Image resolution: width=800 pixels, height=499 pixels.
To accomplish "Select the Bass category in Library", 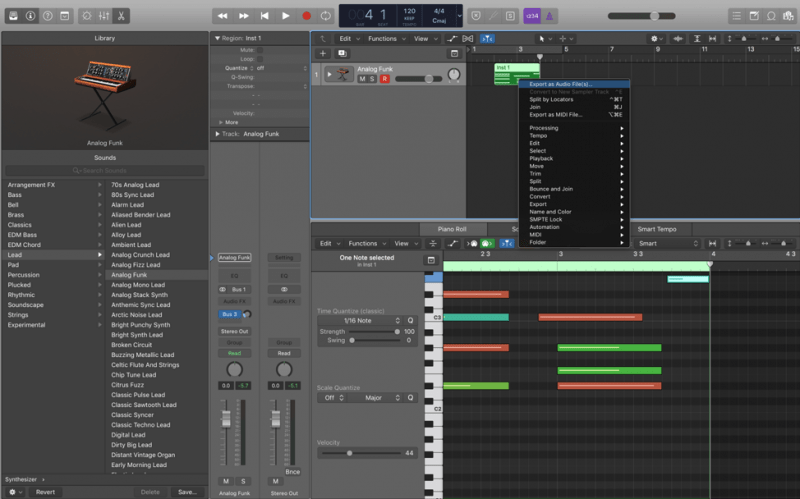I will coord(53,195).
